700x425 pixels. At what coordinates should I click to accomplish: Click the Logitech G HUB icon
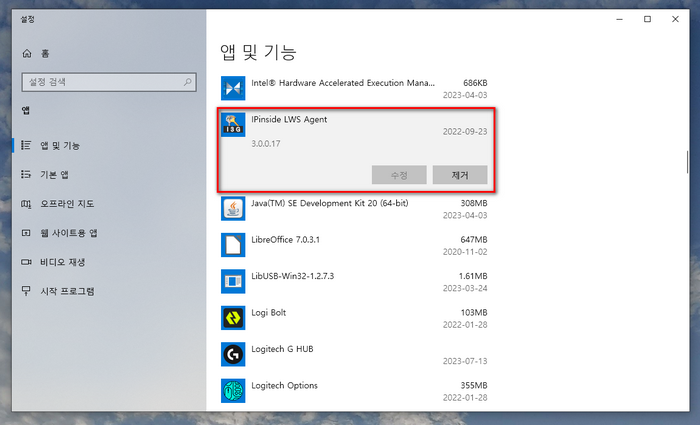[x=233, y=354]
